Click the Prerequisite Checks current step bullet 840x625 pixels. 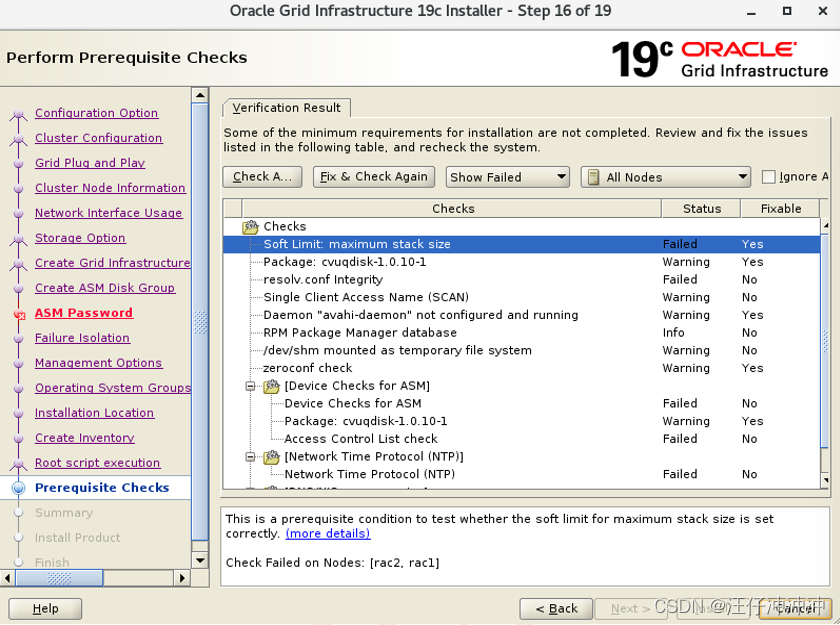coord(19,488)
